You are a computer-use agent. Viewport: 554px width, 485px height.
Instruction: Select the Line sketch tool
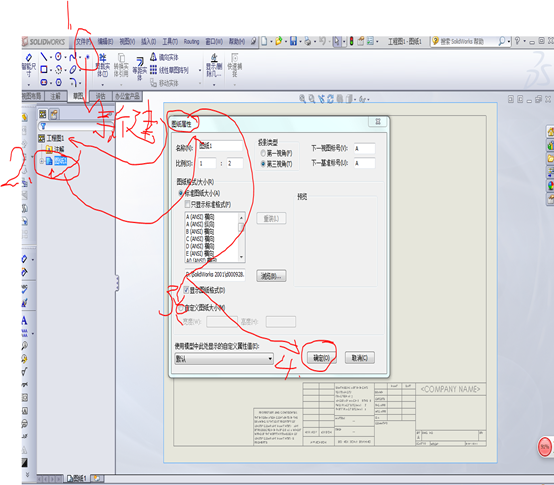click(x=43, y=57)
